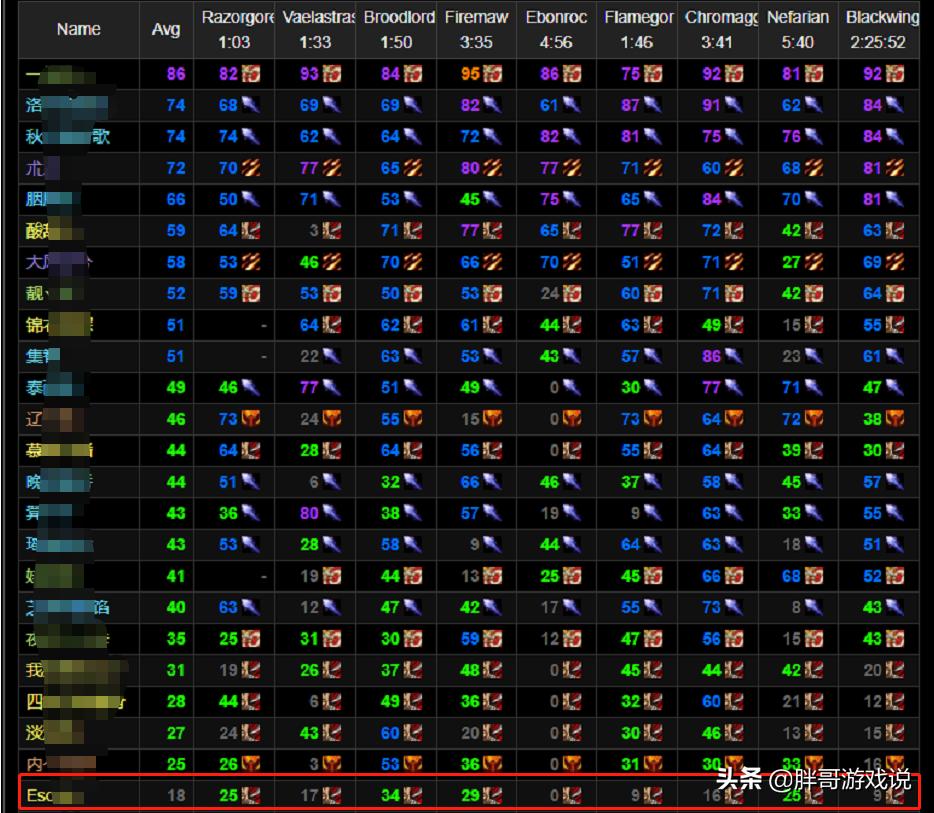Open the Razorgore boss column header
The height and width of the screenshot is (813, 934).
click(238, 29)
